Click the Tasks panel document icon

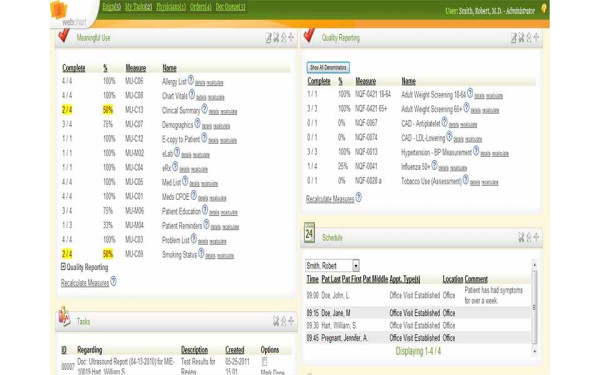(64, 317)
